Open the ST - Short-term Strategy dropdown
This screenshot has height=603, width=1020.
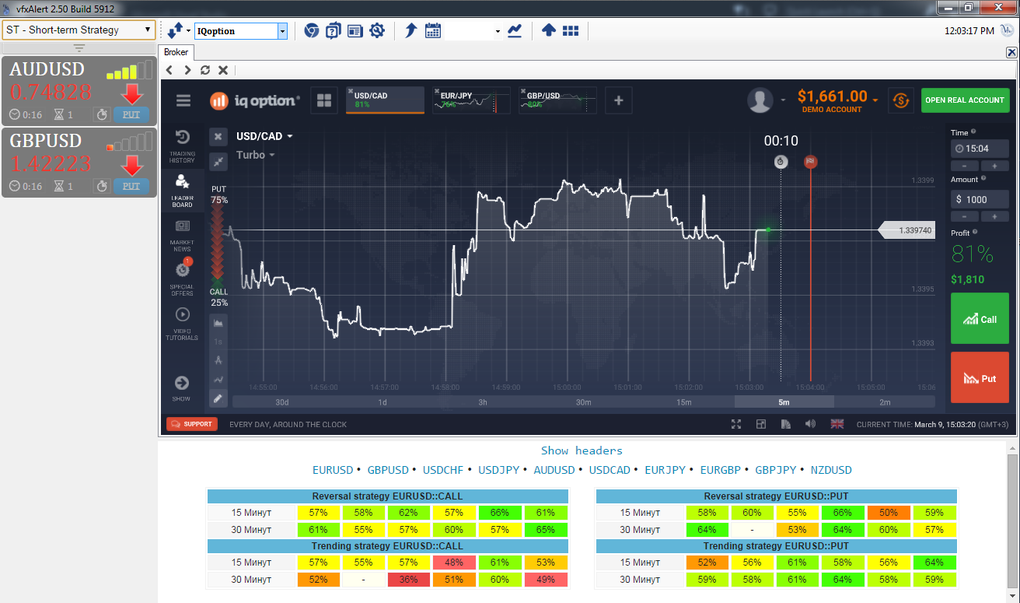click(x=79, y=30)
